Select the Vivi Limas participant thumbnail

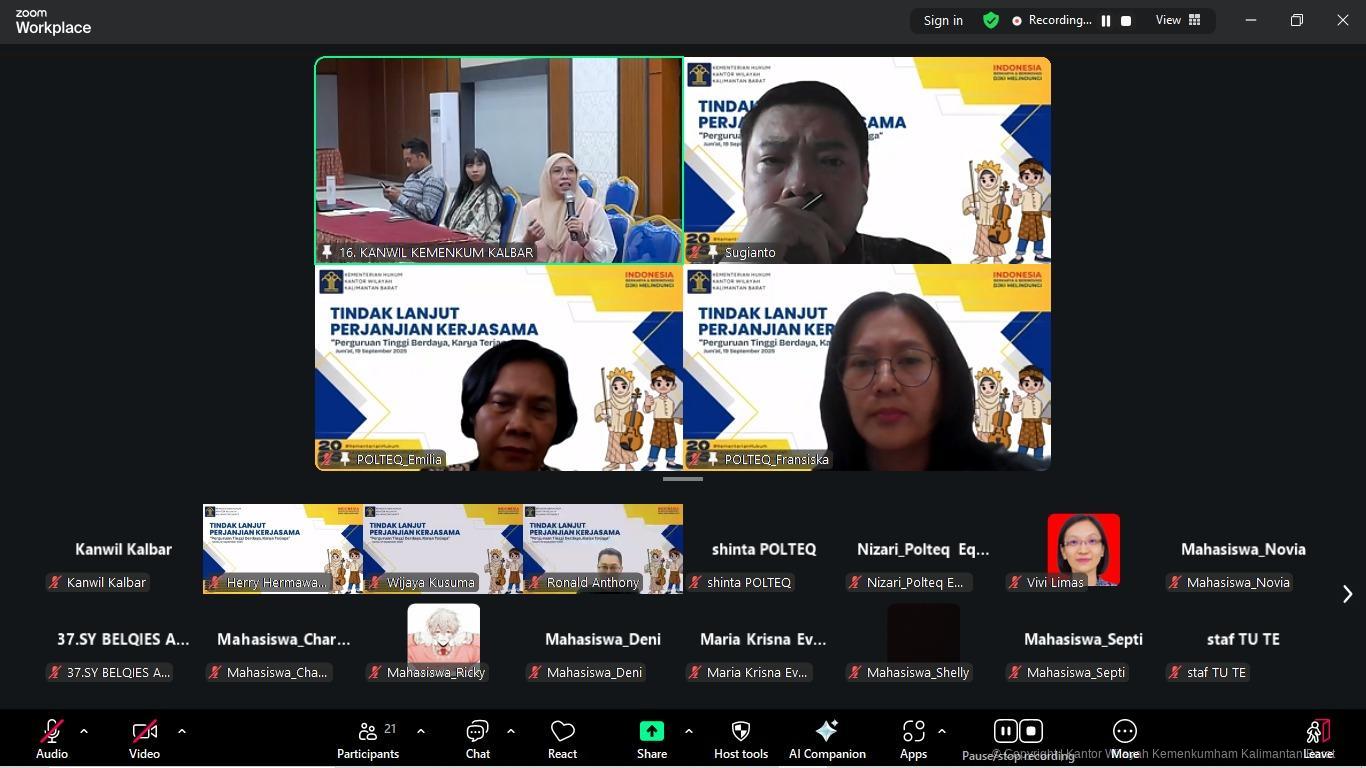click(1083, 550)
